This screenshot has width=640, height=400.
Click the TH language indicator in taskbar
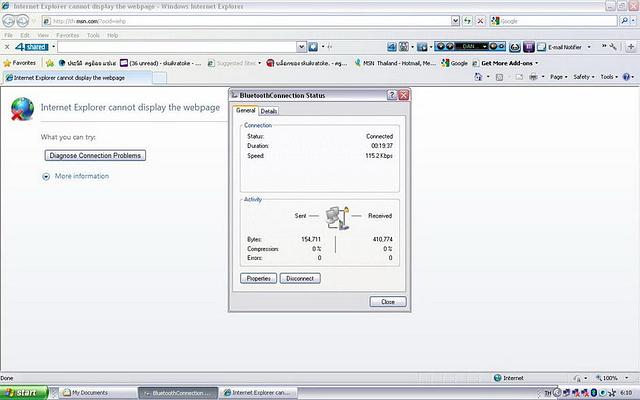[548, 393]
